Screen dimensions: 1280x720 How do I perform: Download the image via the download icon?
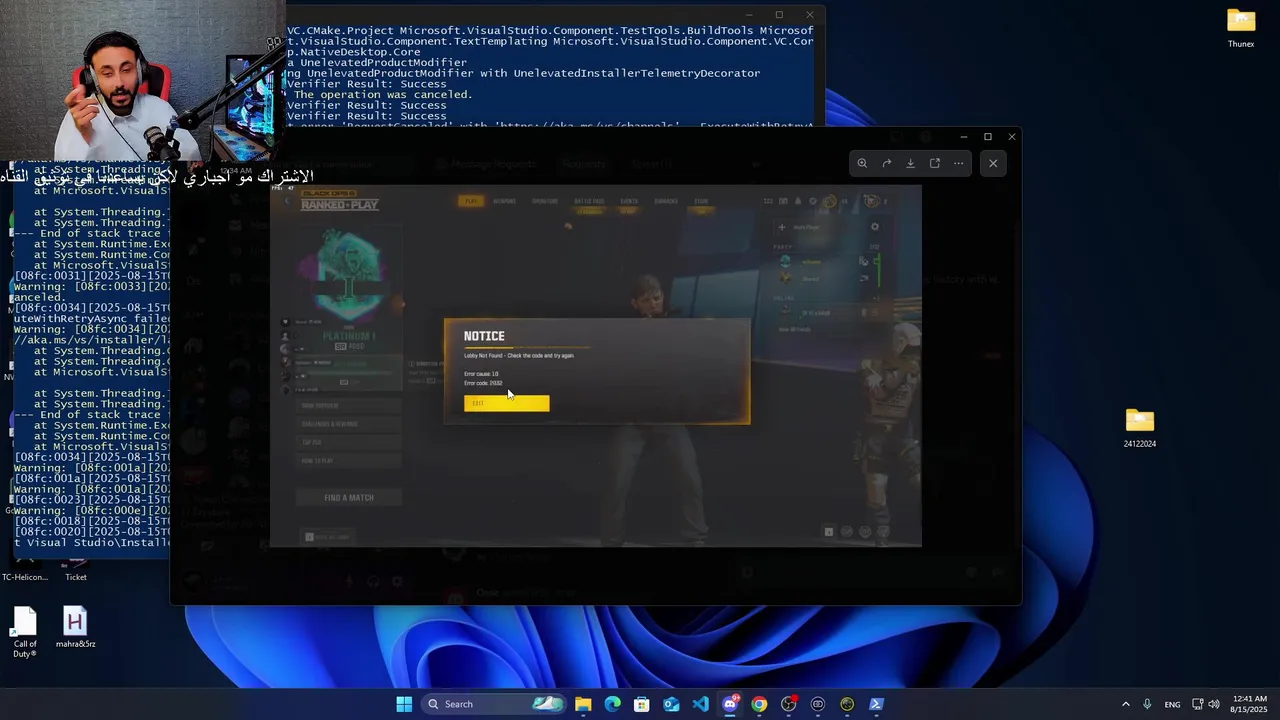pyautogui.click(x=910, y=163)
